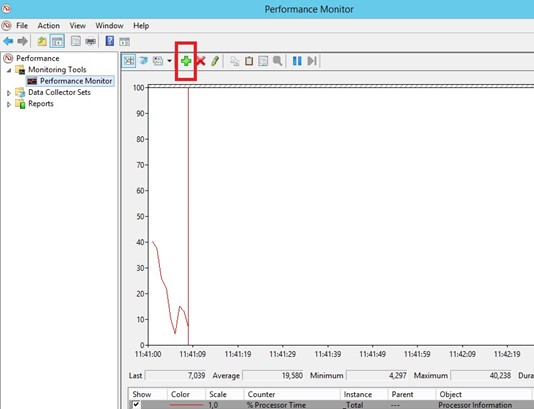Click the View Current Activity icon
534x409 pixels.
pos(129,61)
